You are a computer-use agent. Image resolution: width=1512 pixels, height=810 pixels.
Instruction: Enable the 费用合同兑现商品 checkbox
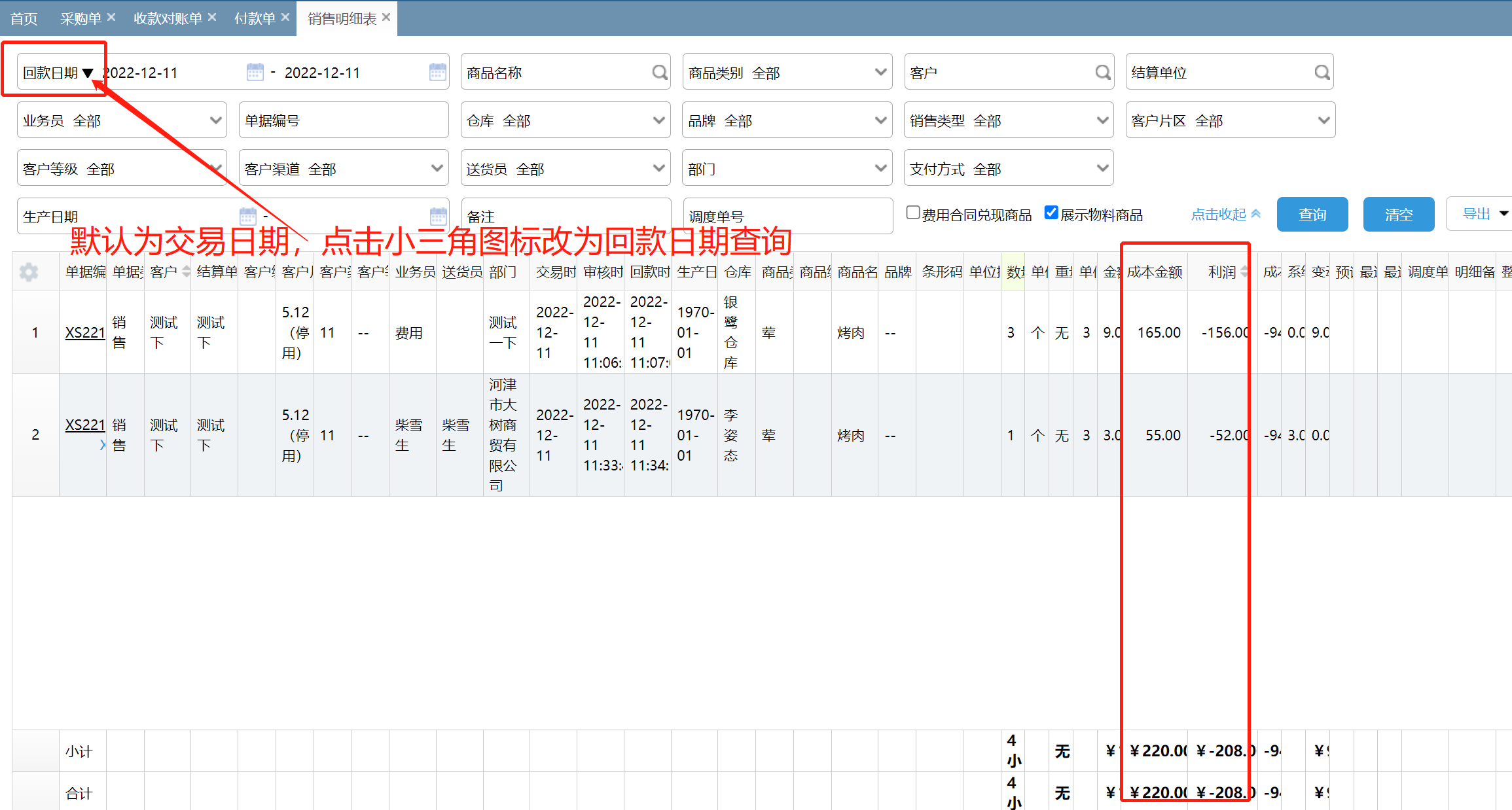click(913, 213)
